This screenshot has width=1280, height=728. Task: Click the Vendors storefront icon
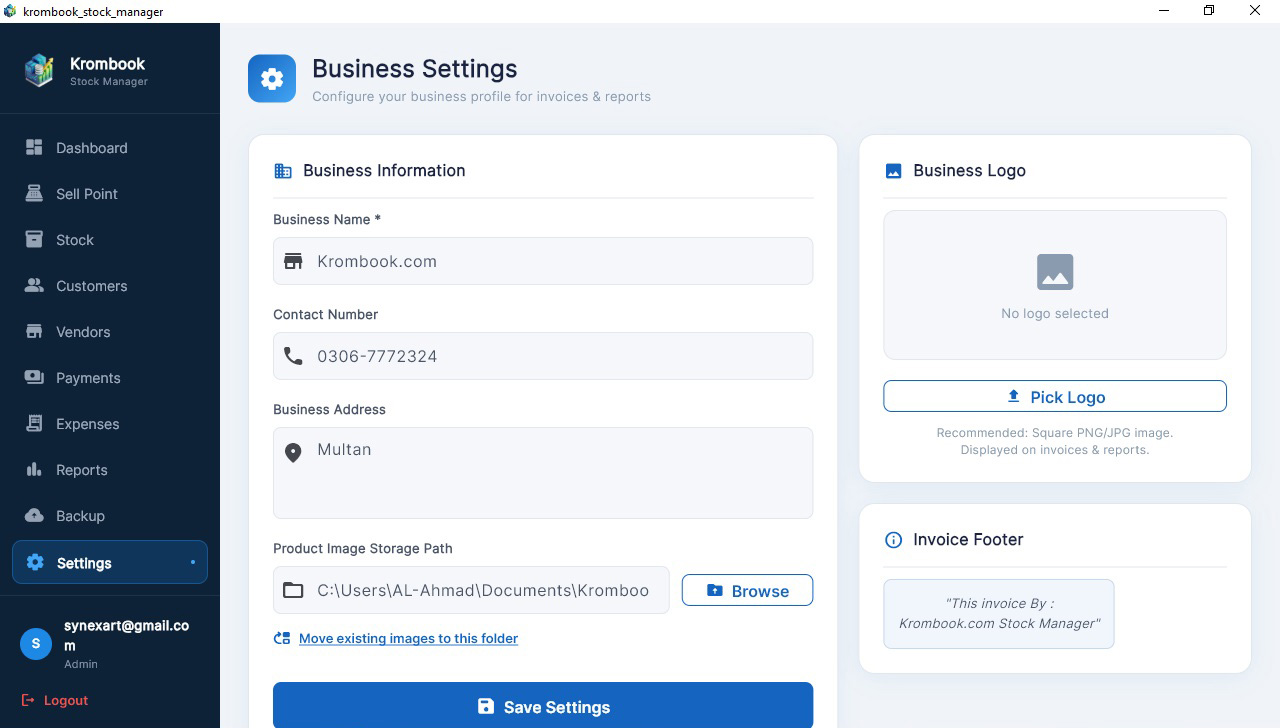coord(34,332)
